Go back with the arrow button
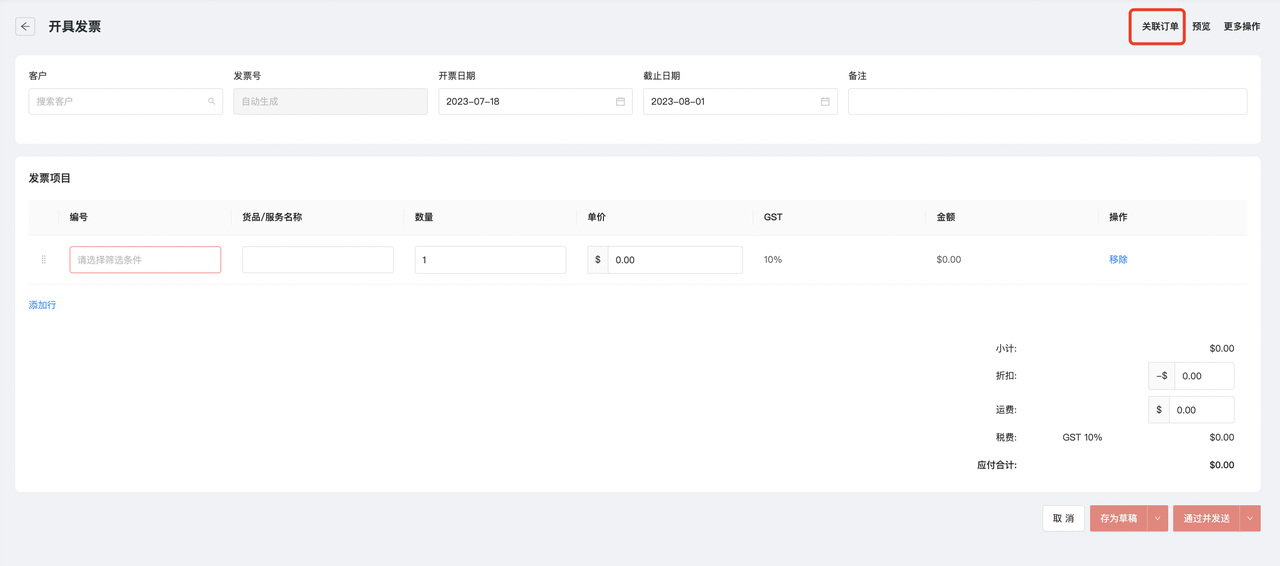 click(x=25, y=27)
